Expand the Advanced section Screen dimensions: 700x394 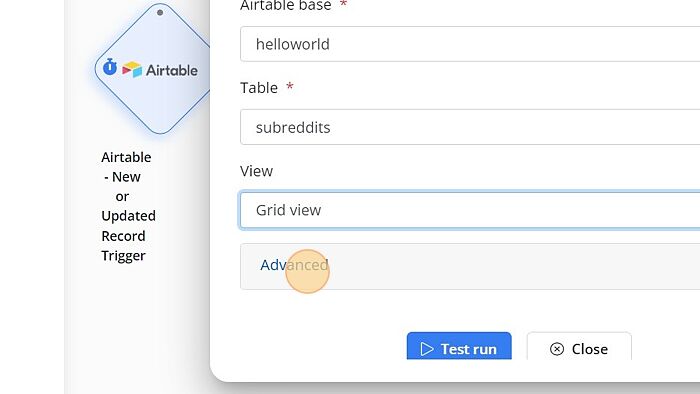294,265
